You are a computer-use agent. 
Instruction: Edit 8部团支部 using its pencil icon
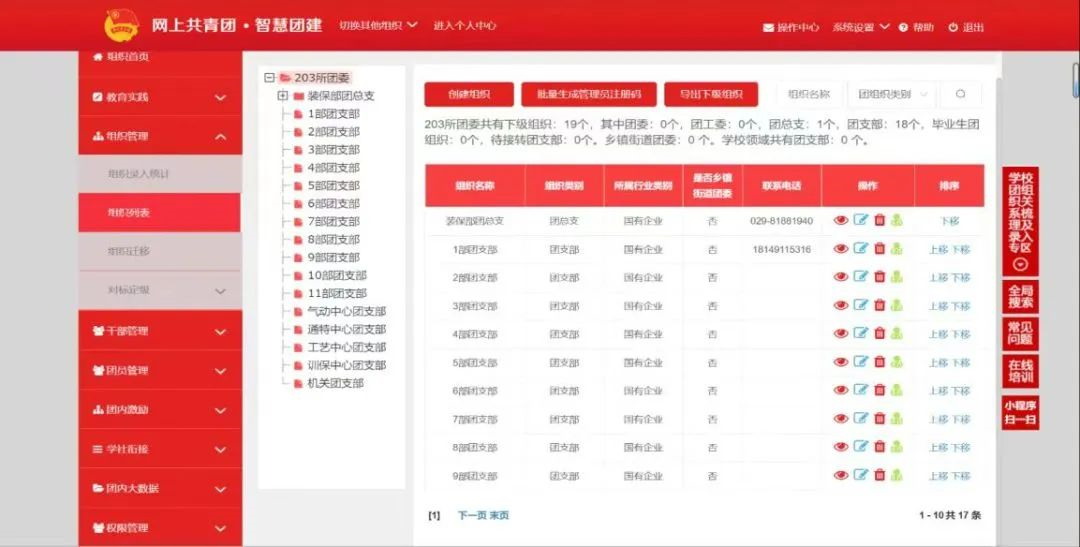click(x=860, y=446)
